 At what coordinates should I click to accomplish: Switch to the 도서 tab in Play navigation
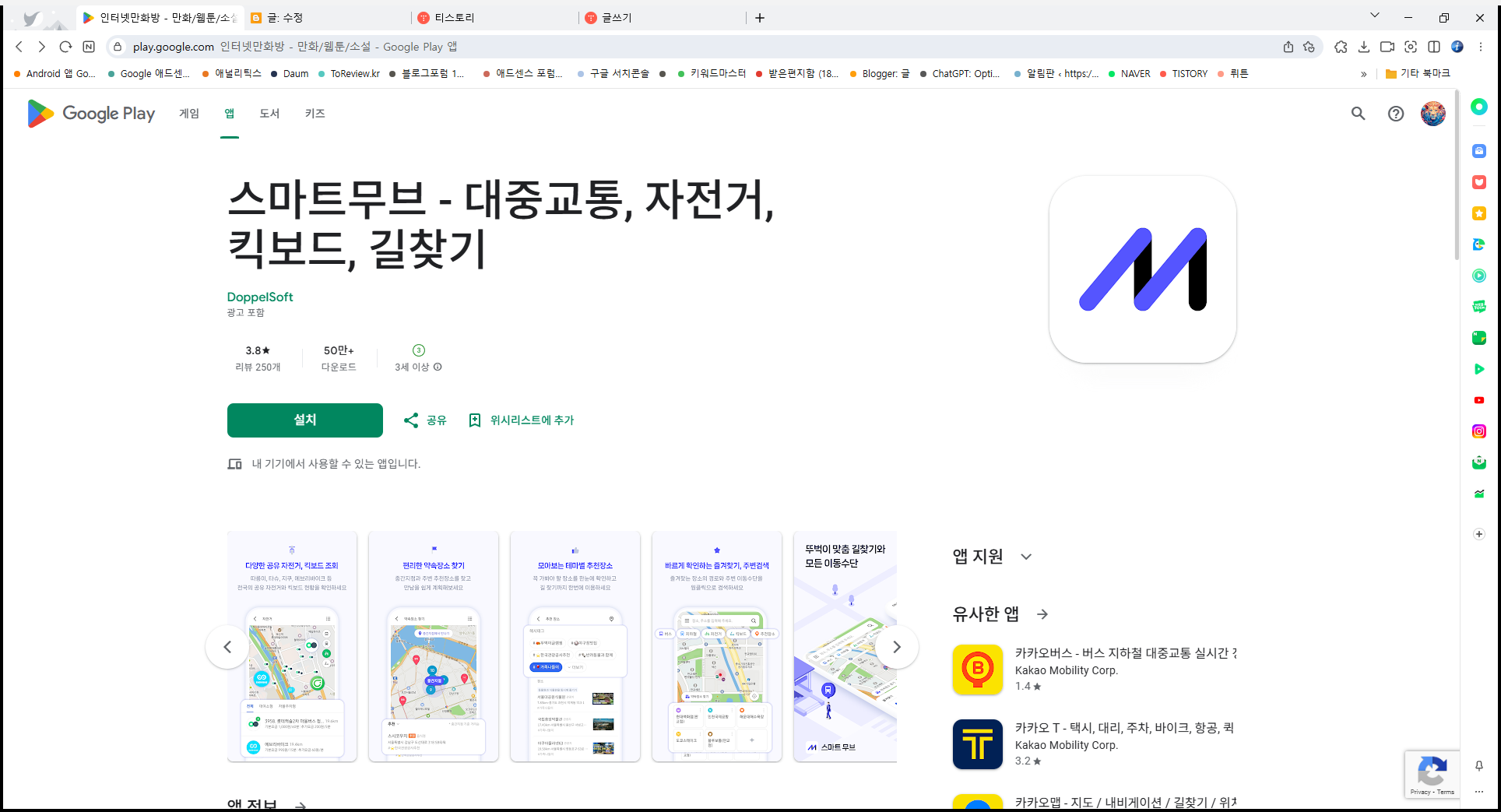269,114
